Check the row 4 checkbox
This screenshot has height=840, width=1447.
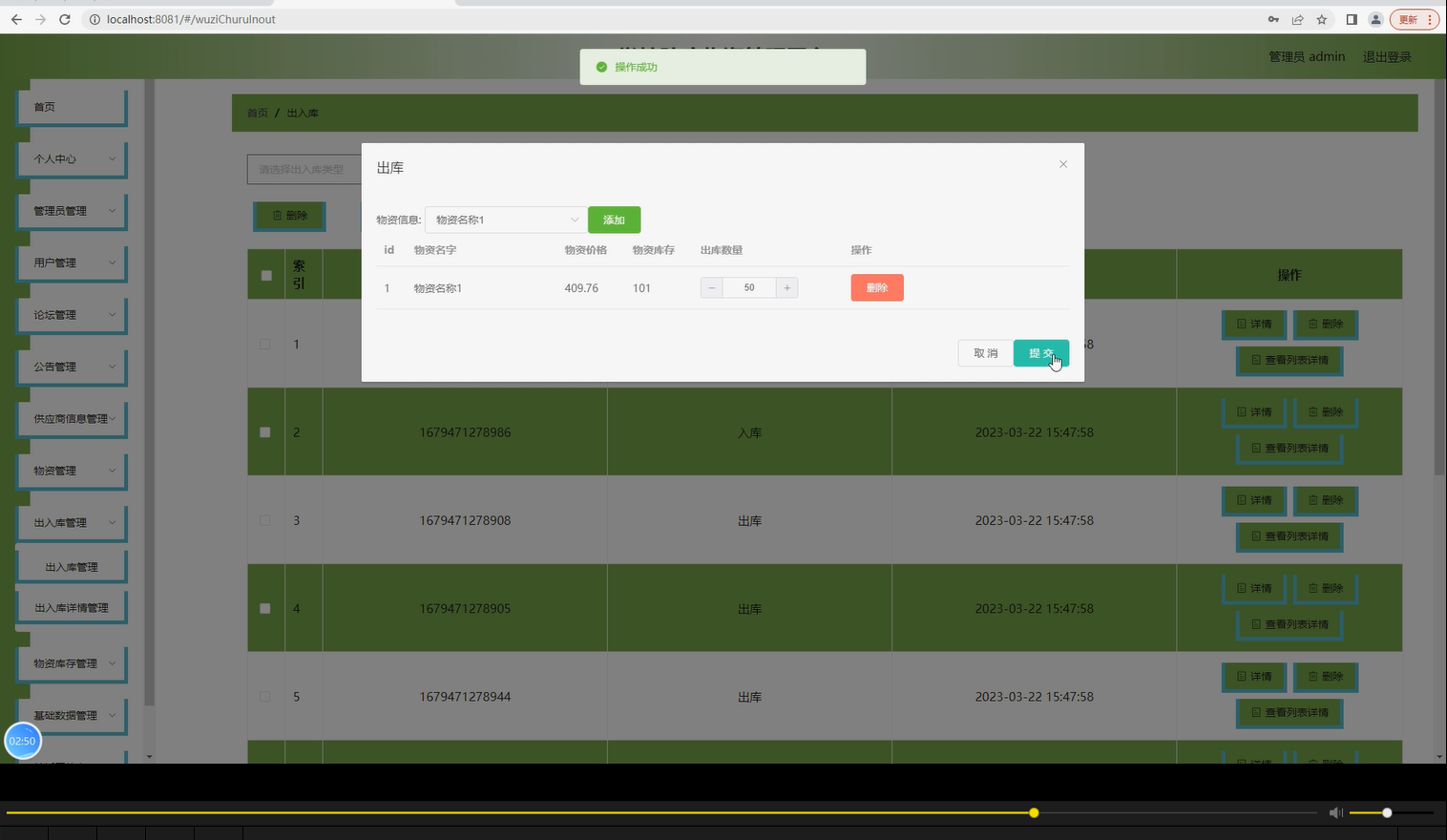pyautogui.click(x=265, y=608)
